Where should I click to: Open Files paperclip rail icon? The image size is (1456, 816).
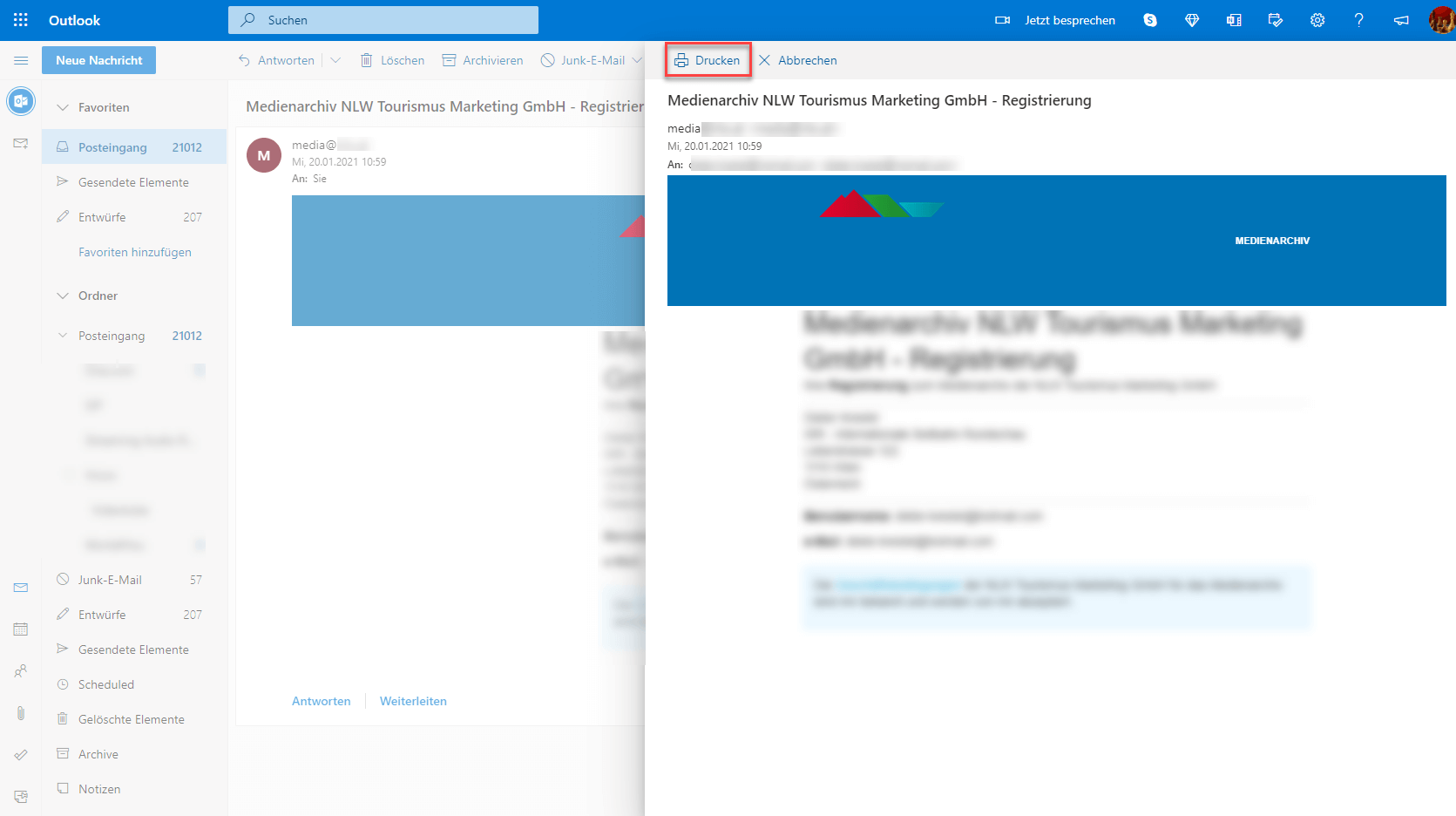pos(21,713)
